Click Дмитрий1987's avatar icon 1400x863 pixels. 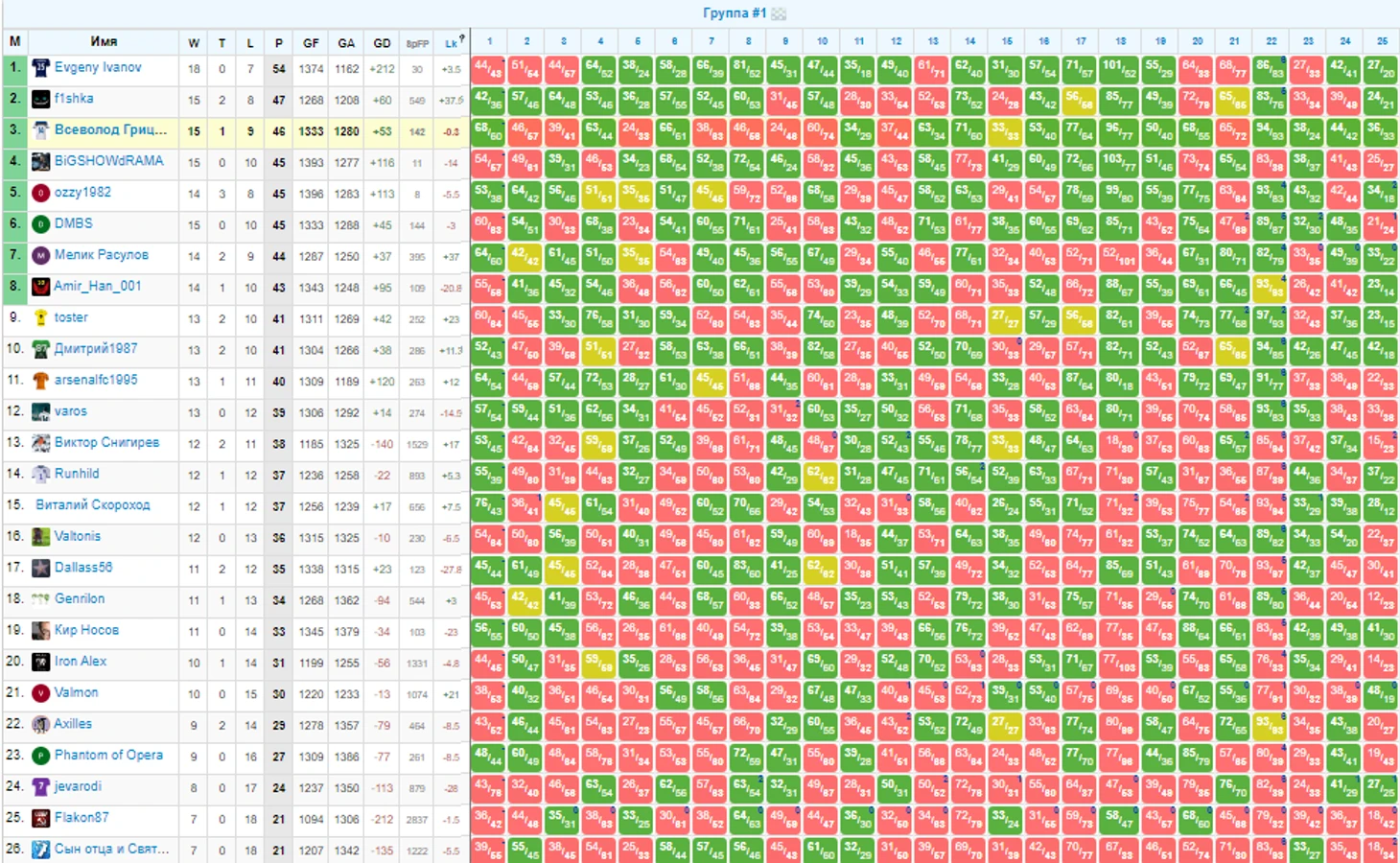(x=40, y=349)
